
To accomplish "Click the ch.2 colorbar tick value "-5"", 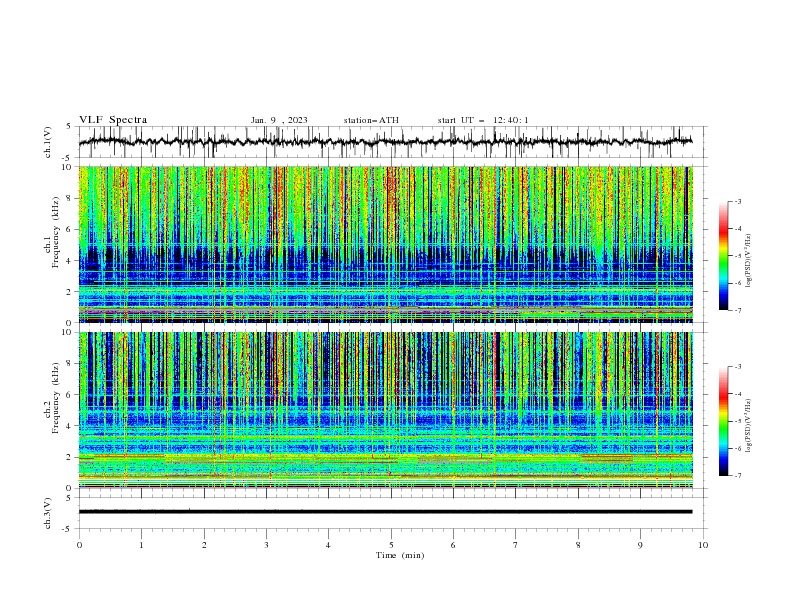I will point(737,421).
